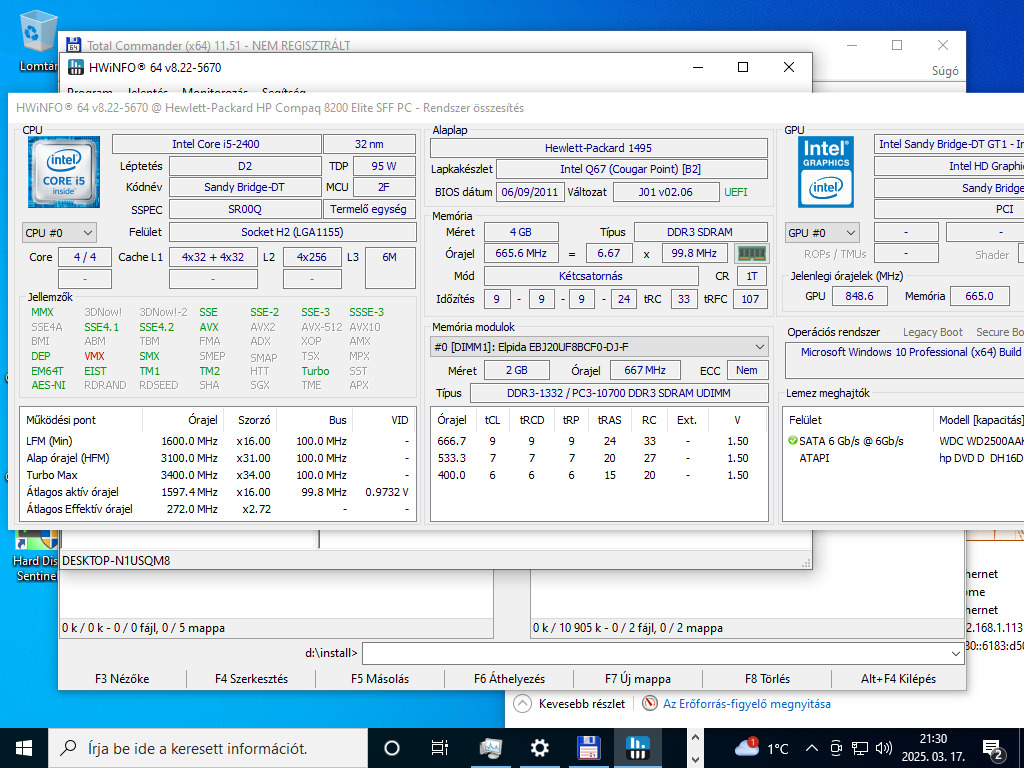Click the DESKTOP-N1USQM8 status bar text

[x=116, y=561]
